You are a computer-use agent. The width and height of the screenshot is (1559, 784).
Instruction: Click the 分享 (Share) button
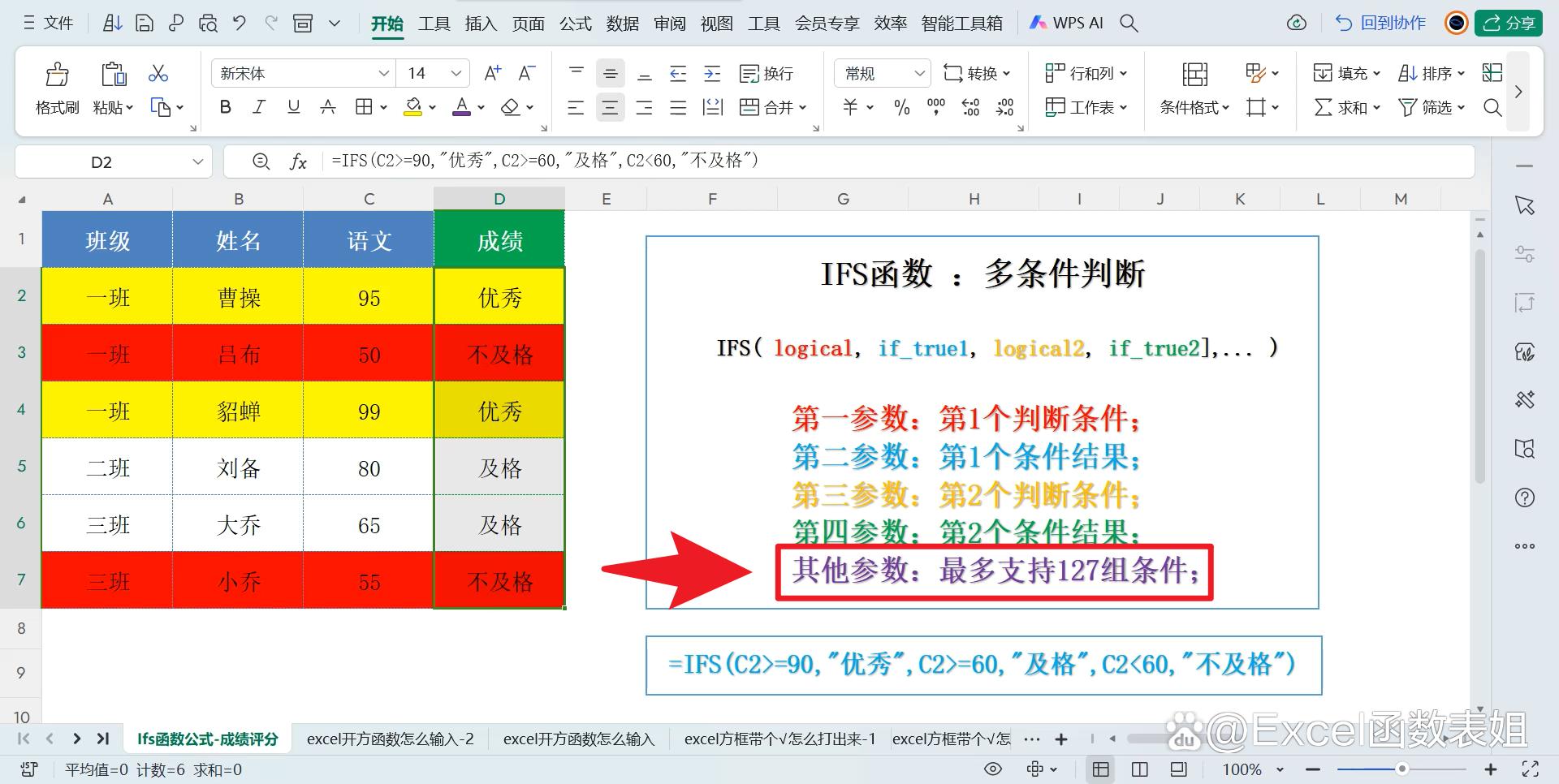coord(1509,23)
